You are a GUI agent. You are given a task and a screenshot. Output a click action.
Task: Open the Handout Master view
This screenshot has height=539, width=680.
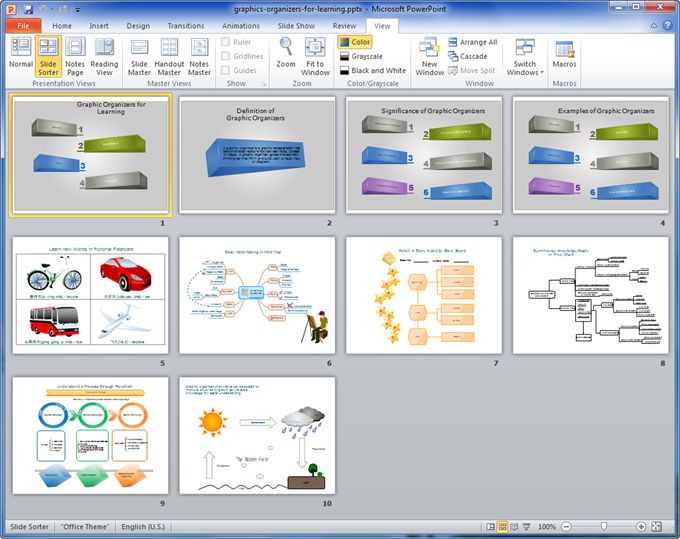click(169, 57)
